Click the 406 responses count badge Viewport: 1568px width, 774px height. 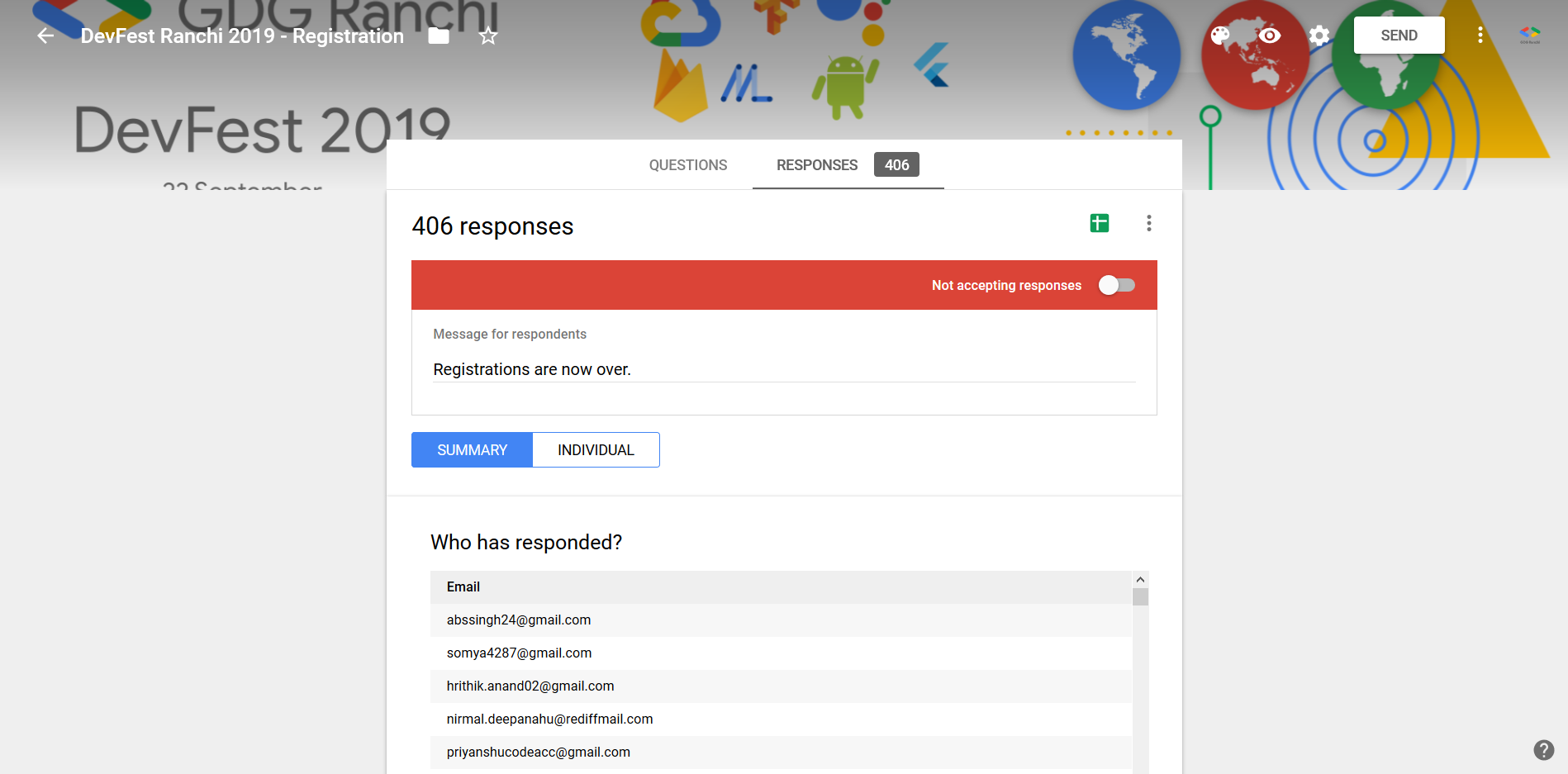[896, 165]
